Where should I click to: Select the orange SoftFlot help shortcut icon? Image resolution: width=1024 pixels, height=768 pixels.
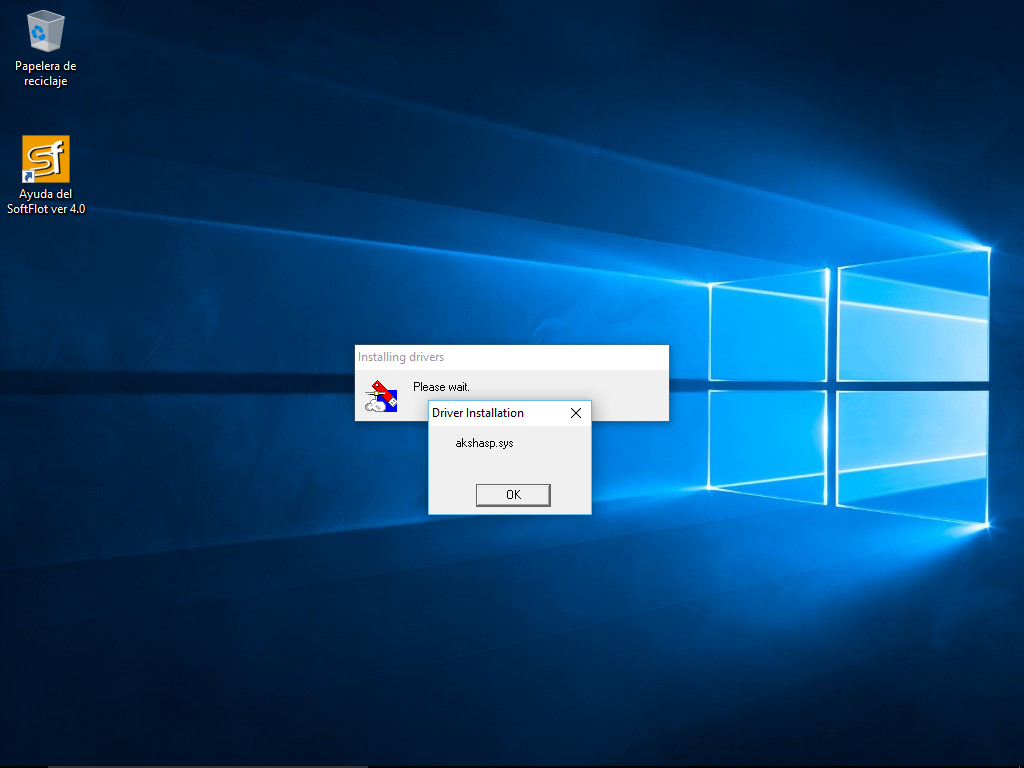coord(46,158)
